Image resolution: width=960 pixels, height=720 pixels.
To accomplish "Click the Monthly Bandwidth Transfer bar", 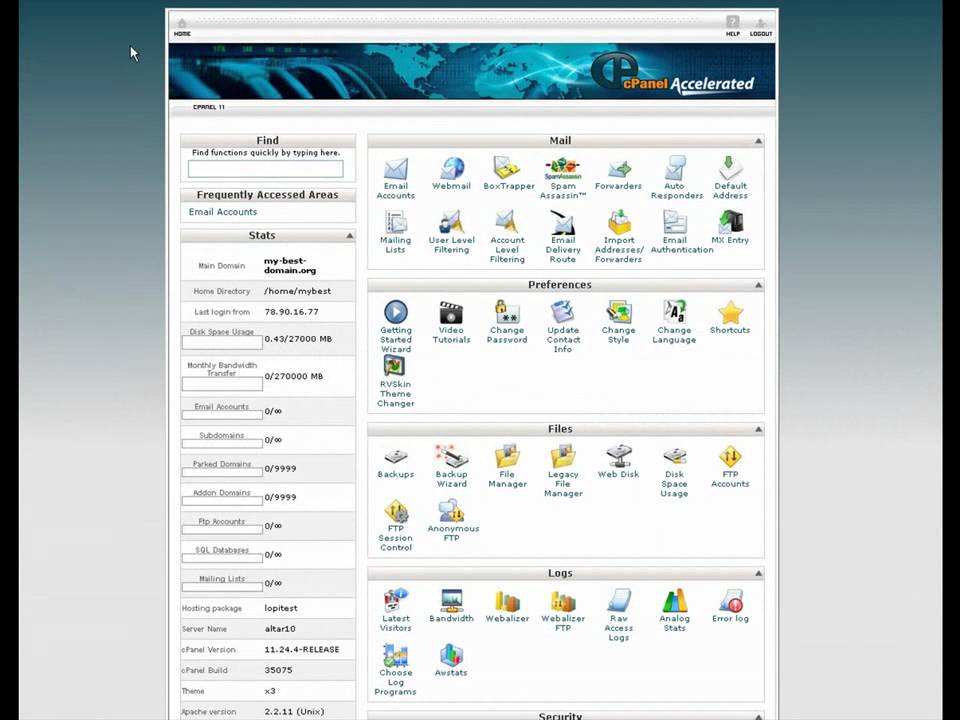I will [x=222, y=384].
